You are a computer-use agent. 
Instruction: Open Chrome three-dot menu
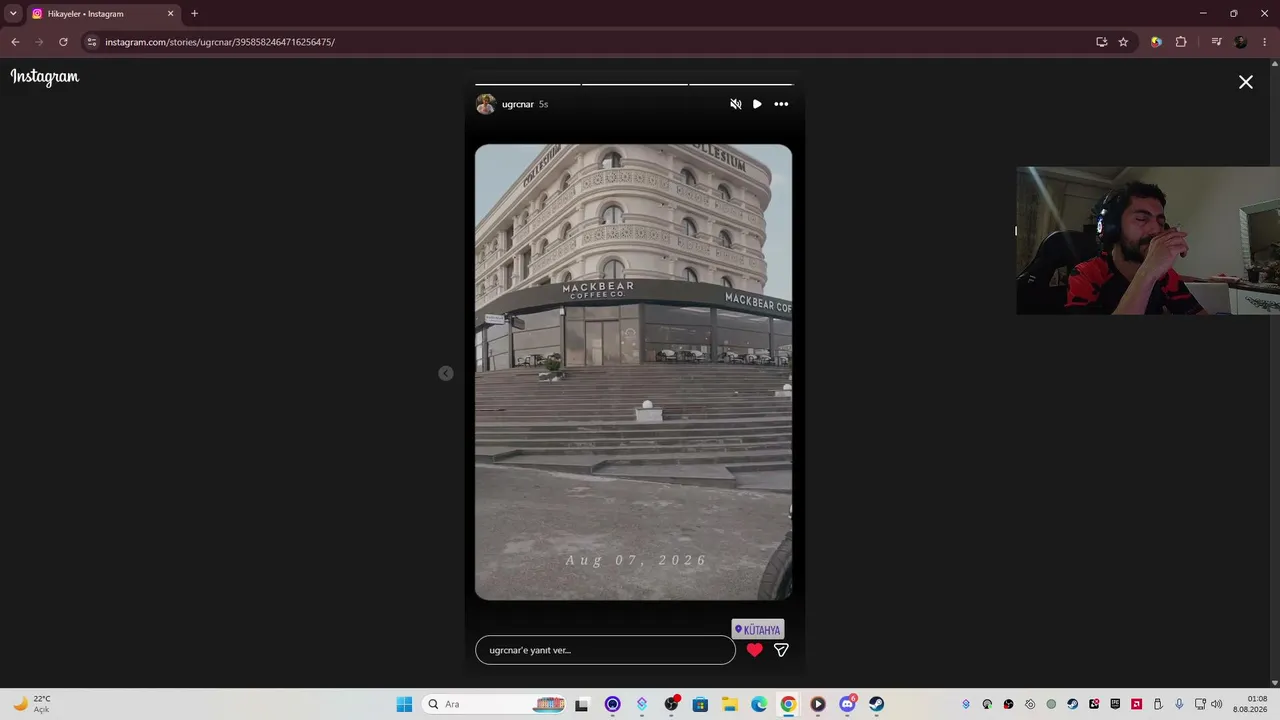point(1265,42)
